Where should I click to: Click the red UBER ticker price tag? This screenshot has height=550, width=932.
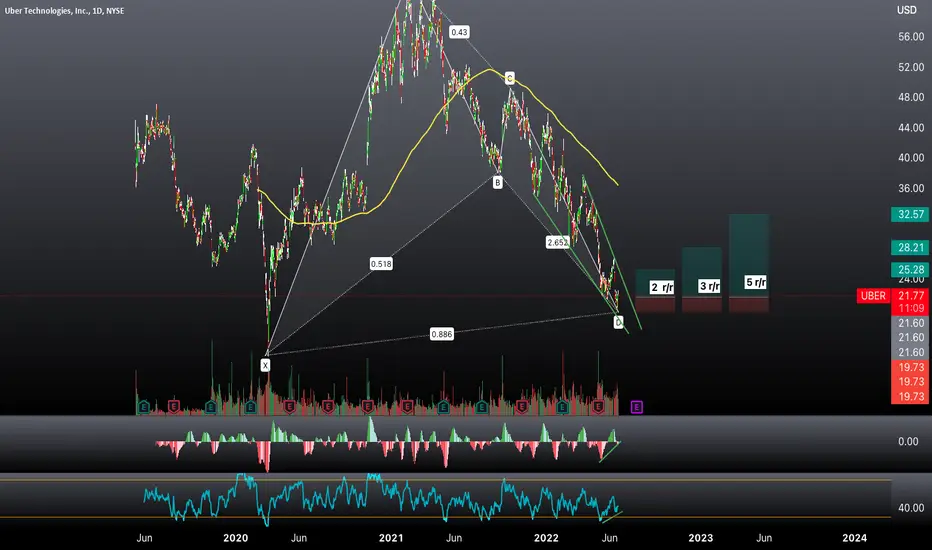click(873, 296)
